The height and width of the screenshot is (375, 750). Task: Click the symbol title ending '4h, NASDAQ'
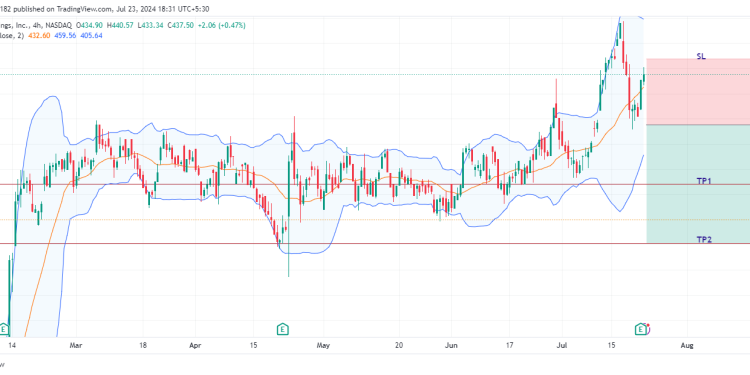coord(36,25)
